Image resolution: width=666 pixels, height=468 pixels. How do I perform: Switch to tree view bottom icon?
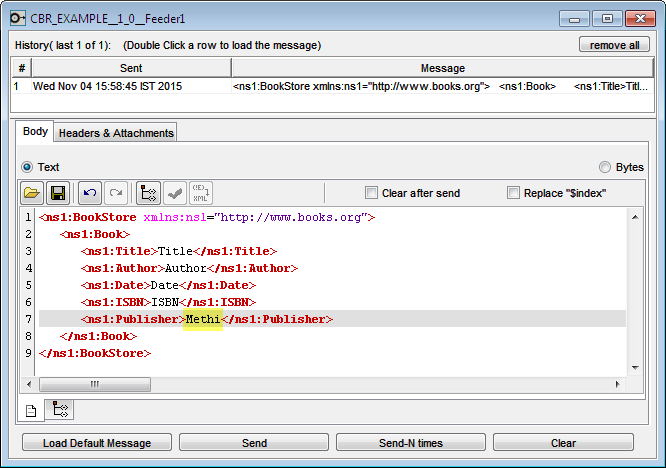(59, 409)
